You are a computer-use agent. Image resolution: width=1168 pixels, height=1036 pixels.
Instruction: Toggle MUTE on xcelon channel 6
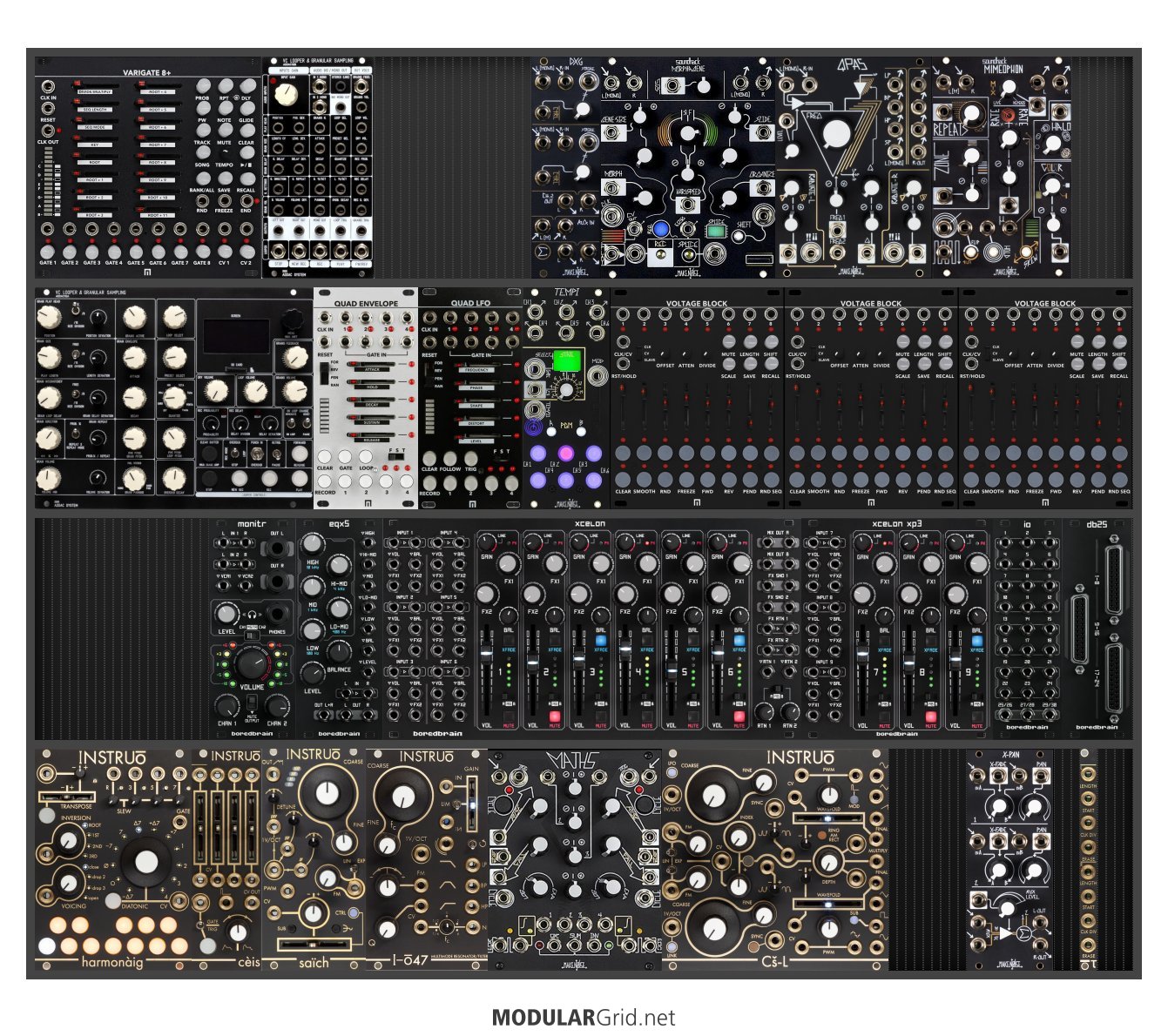pyautogui.click(x=739, y=717)
